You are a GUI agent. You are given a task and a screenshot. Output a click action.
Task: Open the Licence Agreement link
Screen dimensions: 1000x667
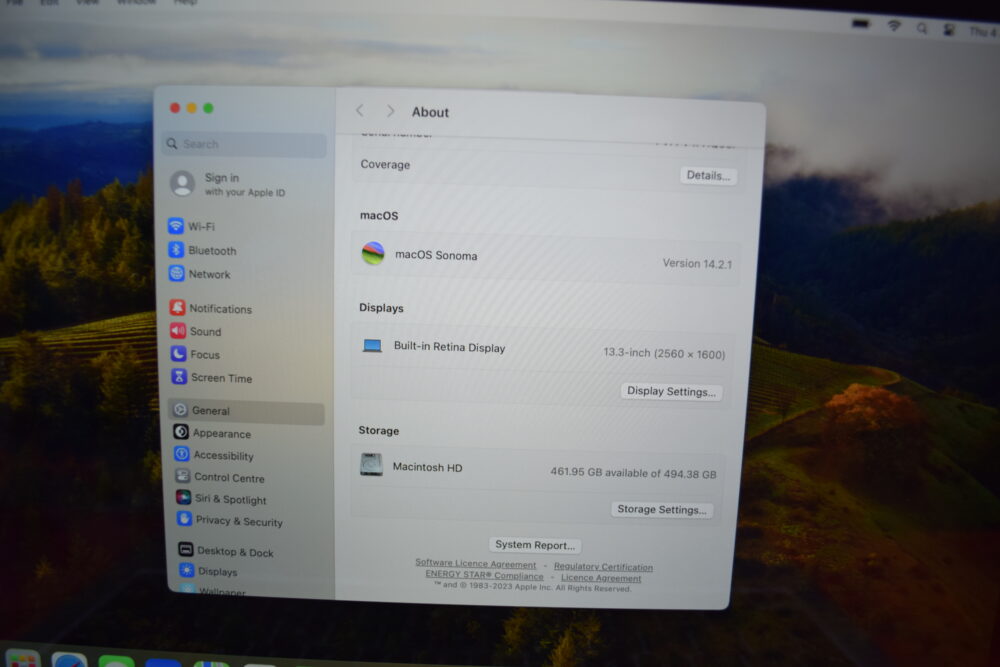point(601,578)
